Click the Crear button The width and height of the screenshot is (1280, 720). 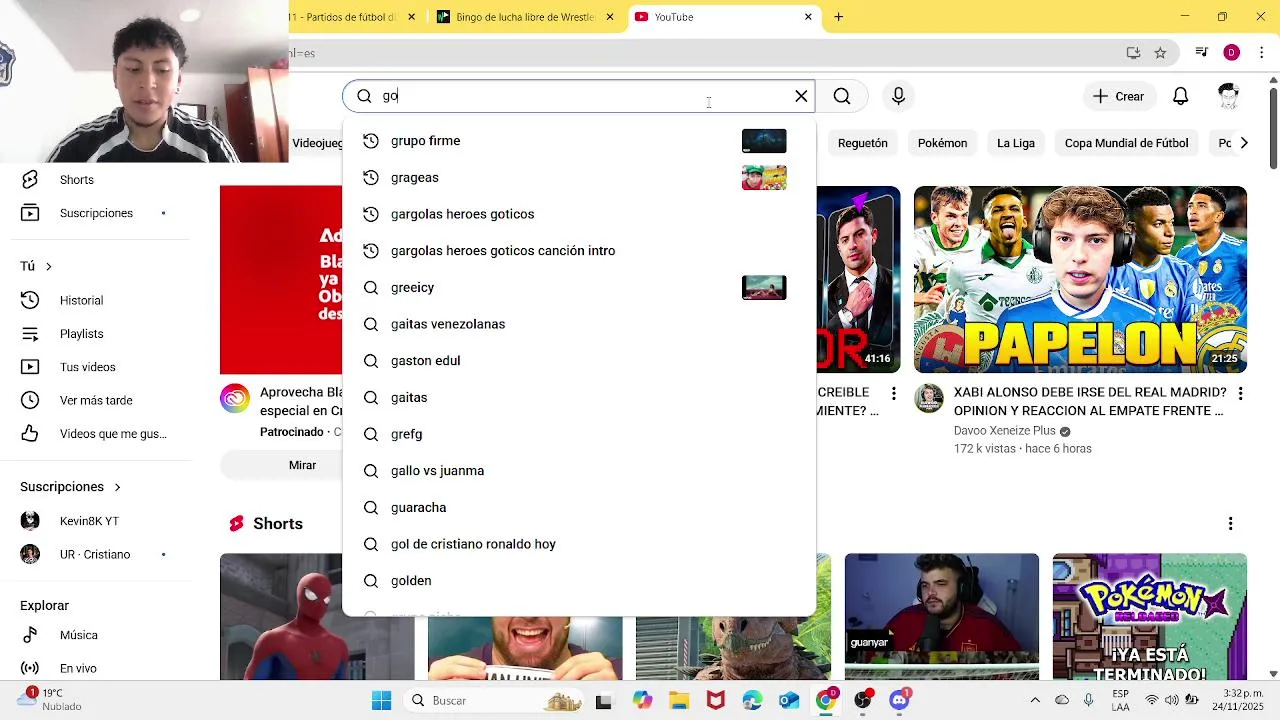[x=1119, y=96]
